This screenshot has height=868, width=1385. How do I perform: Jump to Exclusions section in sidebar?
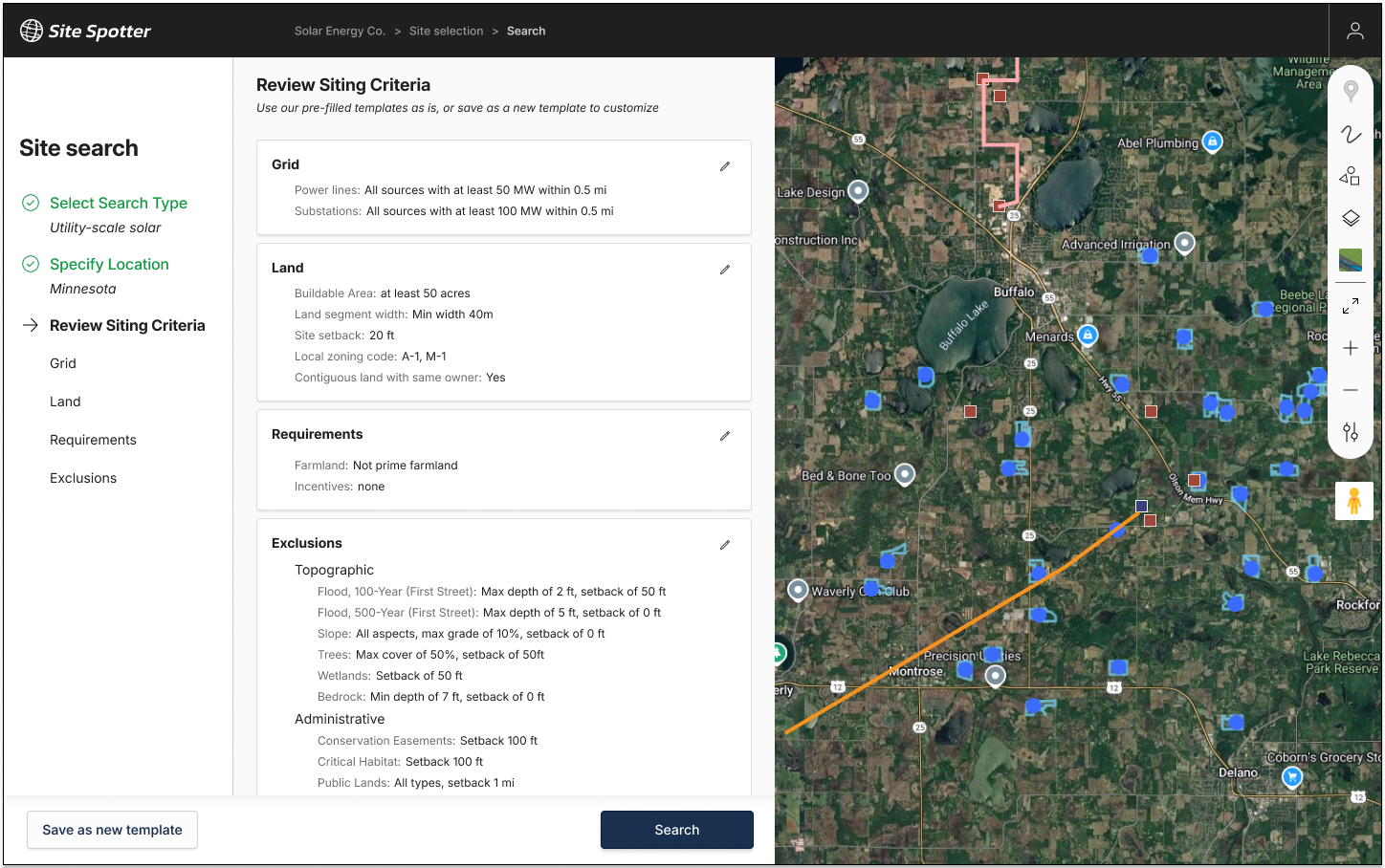(83, 478)
